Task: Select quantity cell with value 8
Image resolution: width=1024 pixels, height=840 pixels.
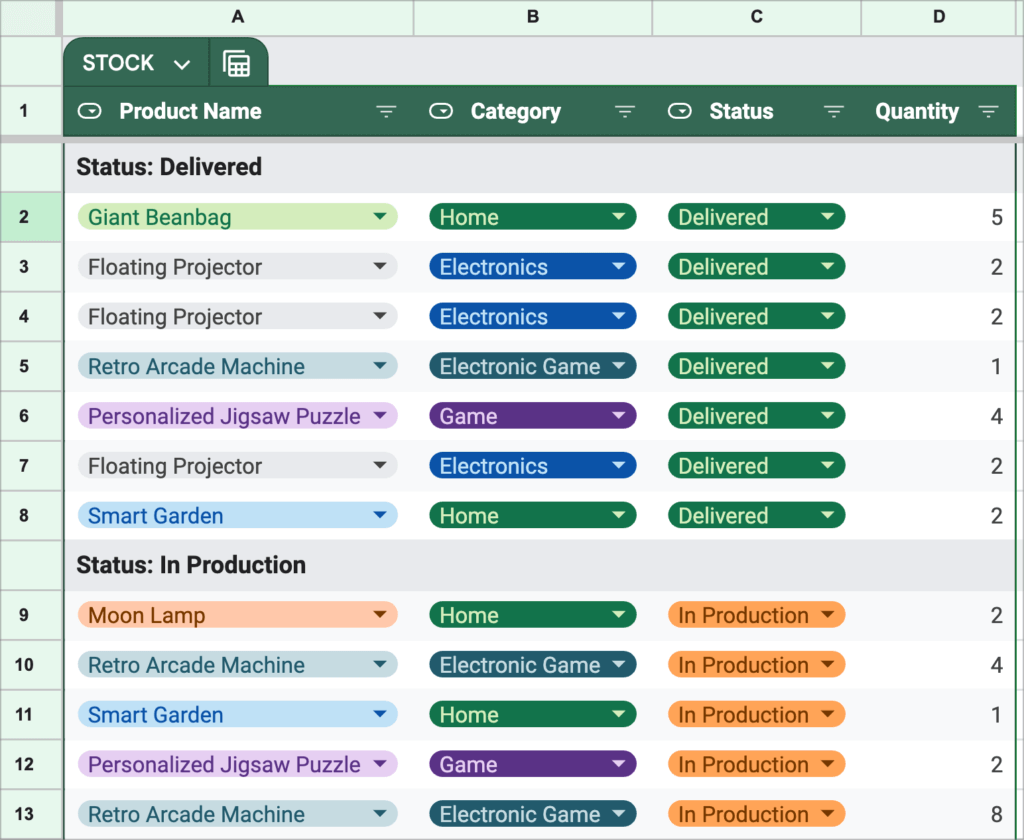Action: [938, 814]
